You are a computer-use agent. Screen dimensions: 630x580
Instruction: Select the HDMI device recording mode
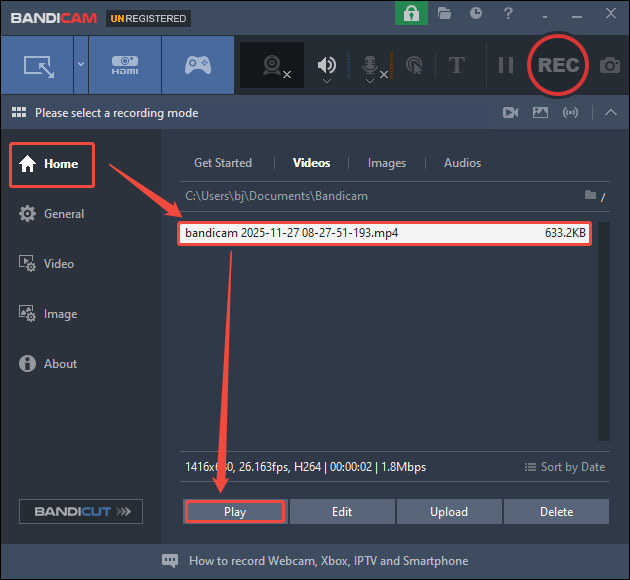click(125, 65)
